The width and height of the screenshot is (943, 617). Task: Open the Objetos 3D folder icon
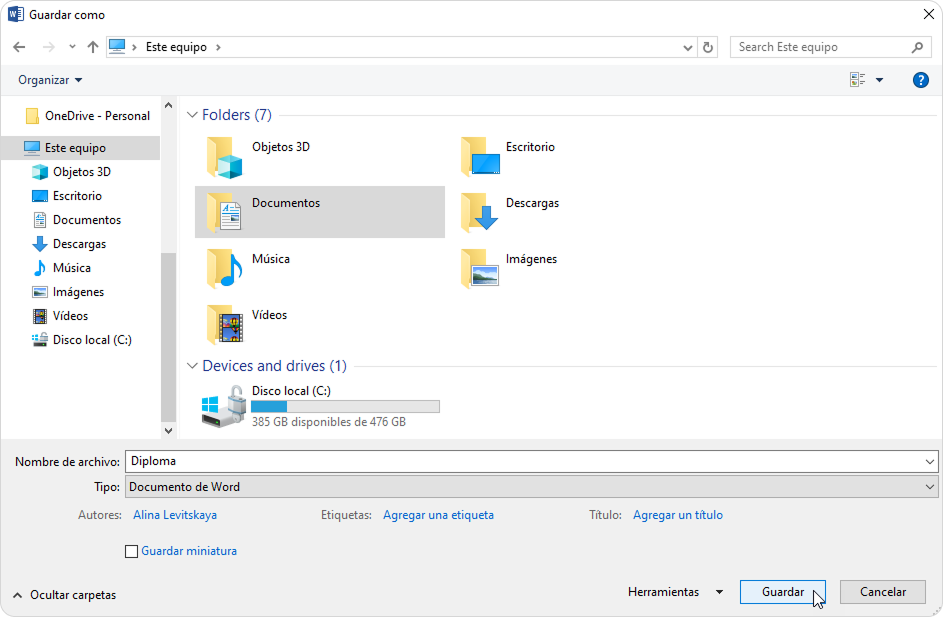225,157
